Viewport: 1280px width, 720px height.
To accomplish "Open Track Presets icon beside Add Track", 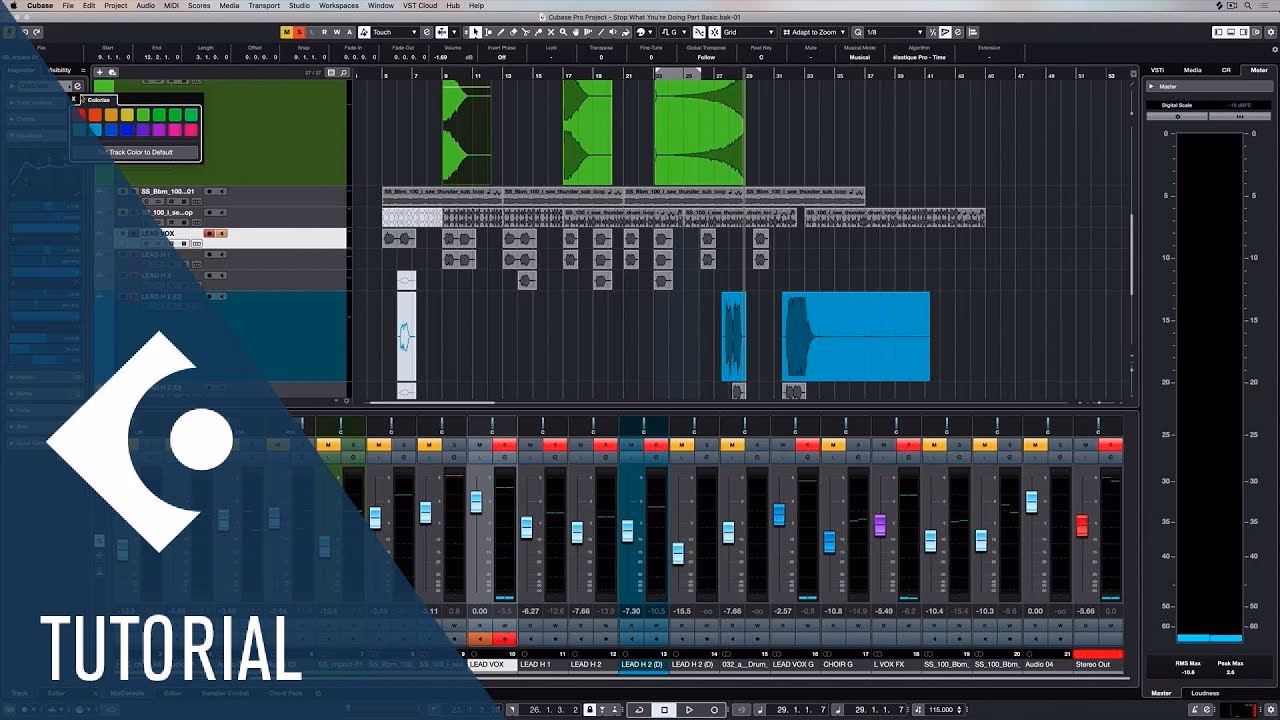I will [x=112, y=72].
